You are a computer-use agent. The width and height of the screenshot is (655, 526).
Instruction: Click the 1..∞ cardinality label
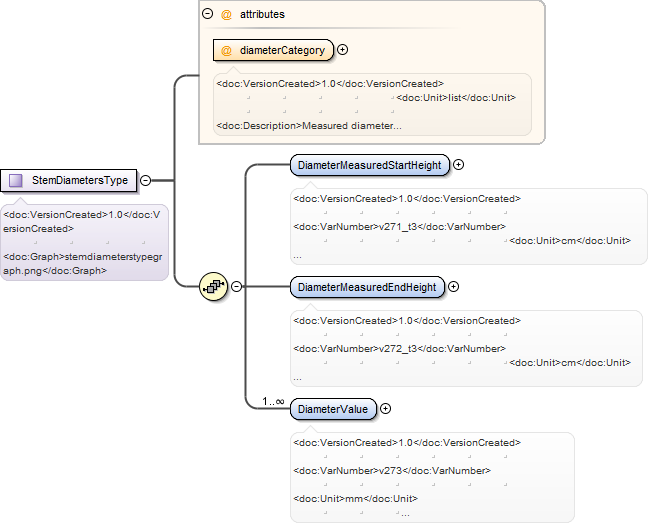(x=274, y=401)
